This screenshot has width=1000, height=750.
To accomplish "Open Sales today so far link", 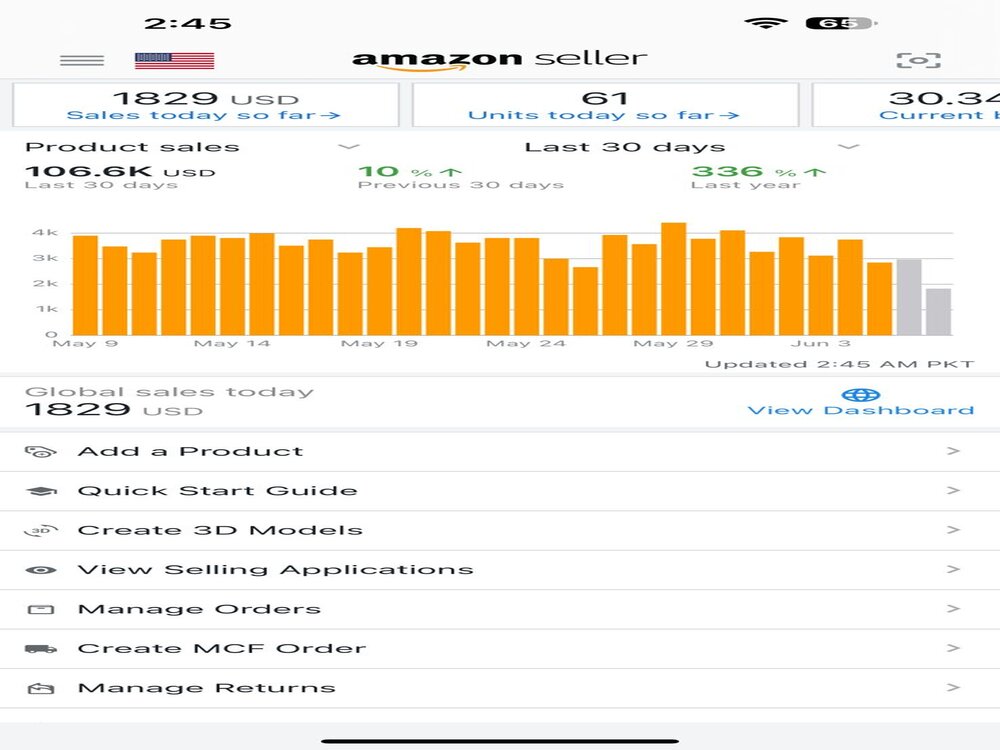I will click(x=203, y=115).
